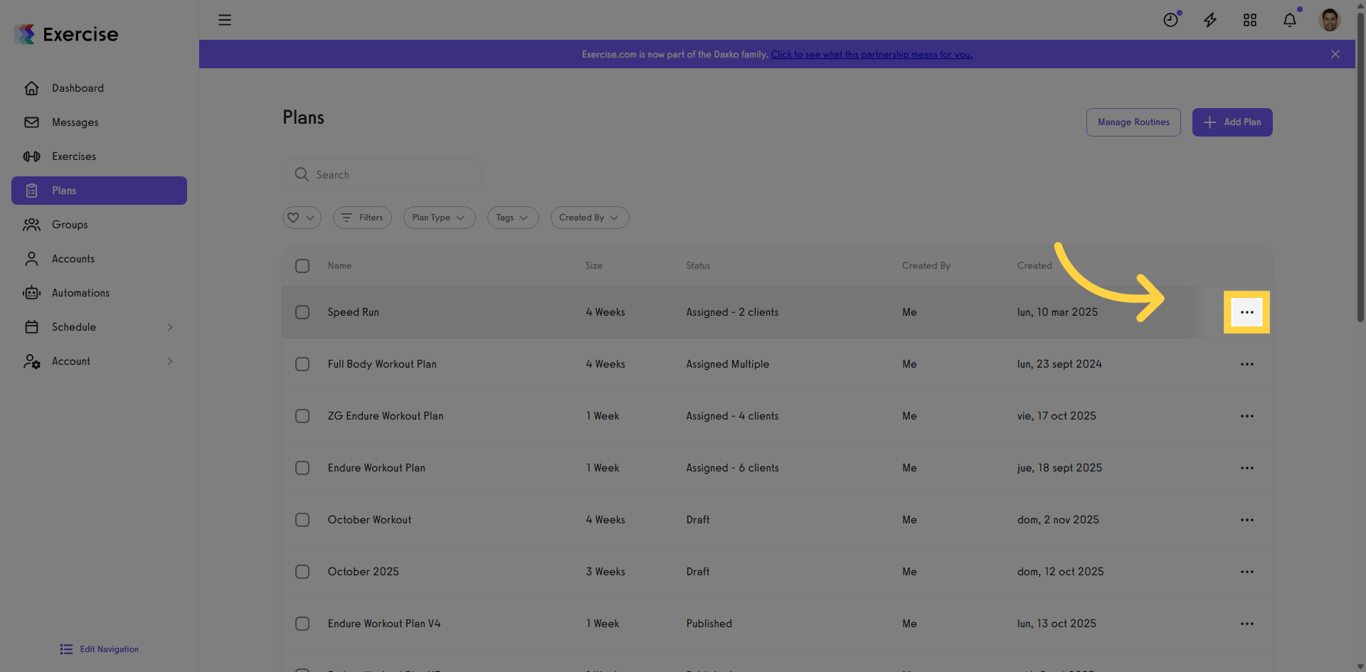This screenshot has width=1366, height=672.
Task: Tick the October 2025 plan checkbox
Action: click(x=302, y=571)
